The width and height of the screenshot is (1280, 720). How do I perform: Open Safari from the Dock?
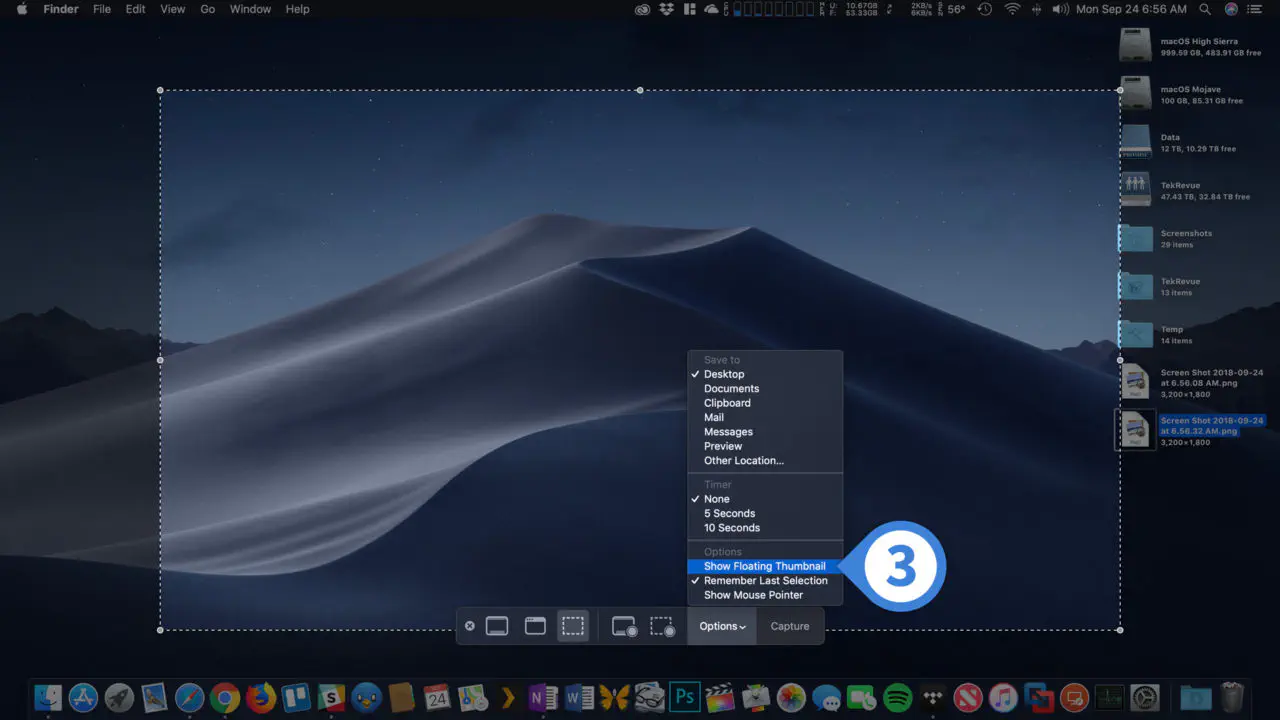tap(189, 697)
